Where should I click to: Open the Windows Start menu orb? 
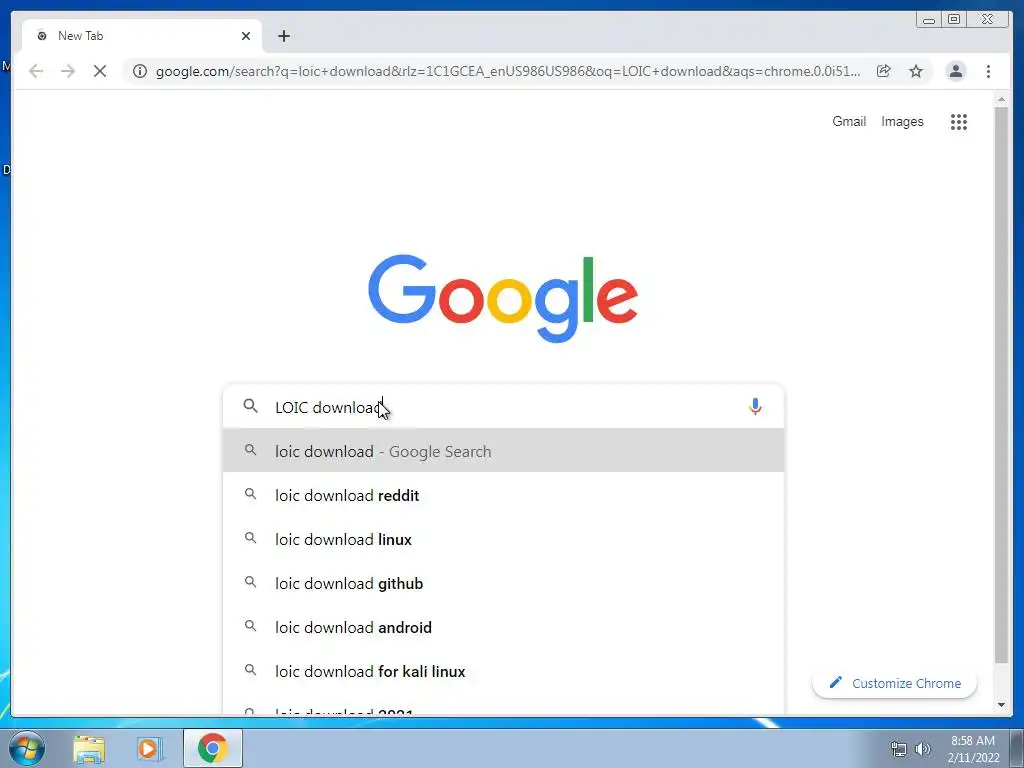click(26, 748)
